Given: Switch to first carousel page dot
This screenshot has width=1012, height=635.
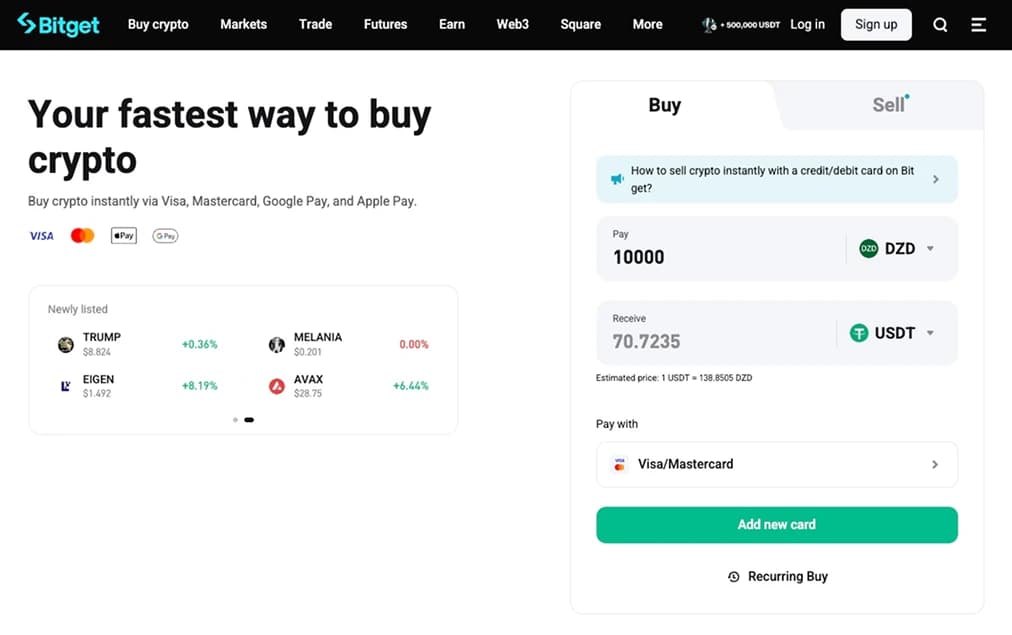Looking at the screenshot, I should pyautogui.click(x=235, y=420).
